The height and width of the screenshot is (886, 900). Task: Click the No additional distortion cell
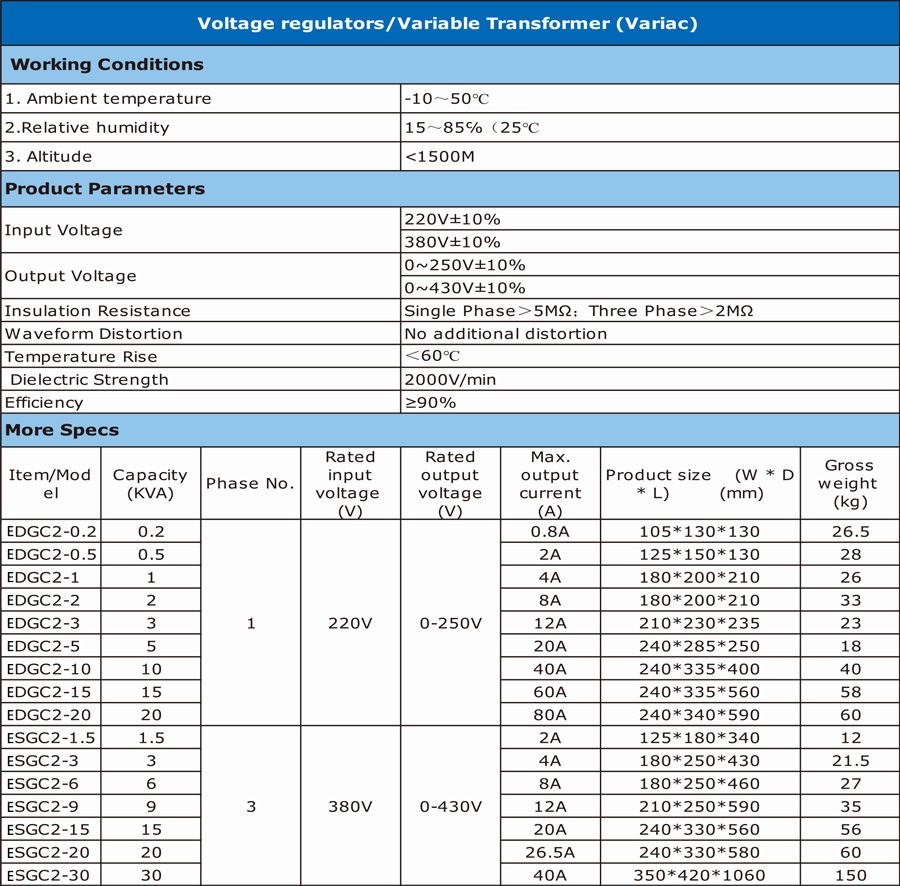[650, 333]
